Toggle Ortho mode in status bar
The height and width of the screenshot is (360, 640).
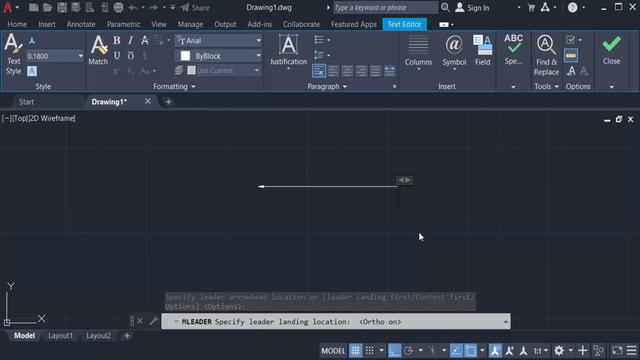click(x=394, y=351)
